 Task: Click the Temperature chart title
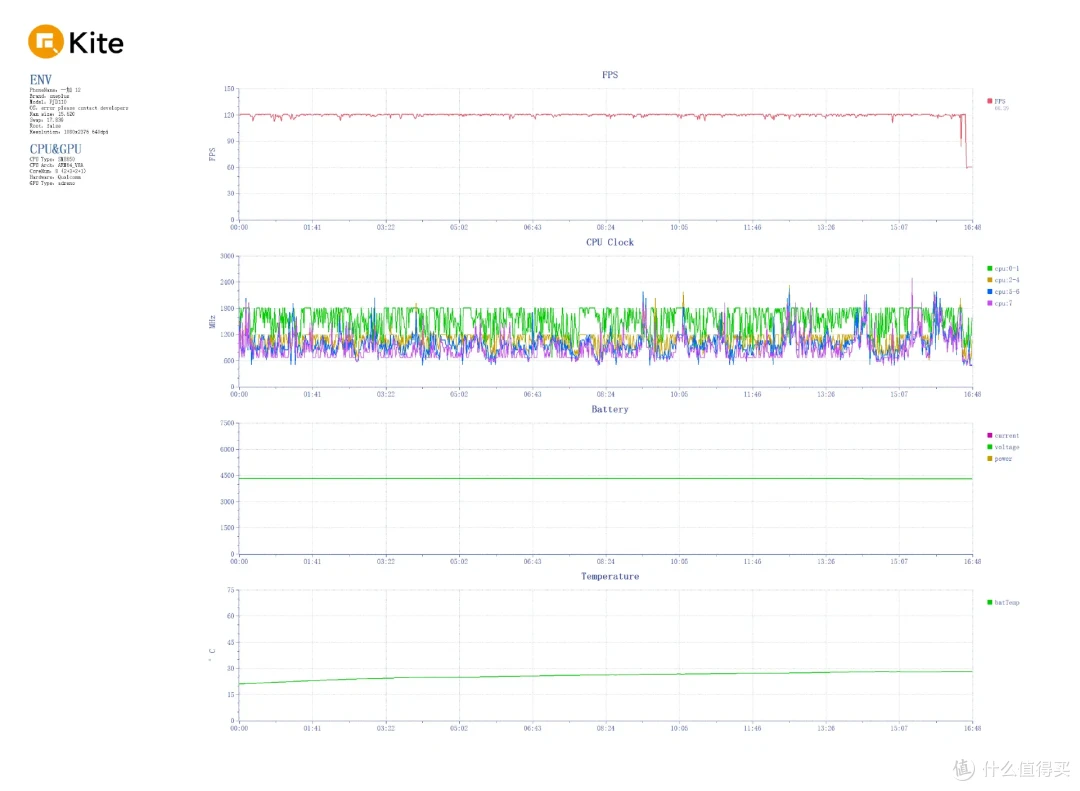tap(610, 576)
